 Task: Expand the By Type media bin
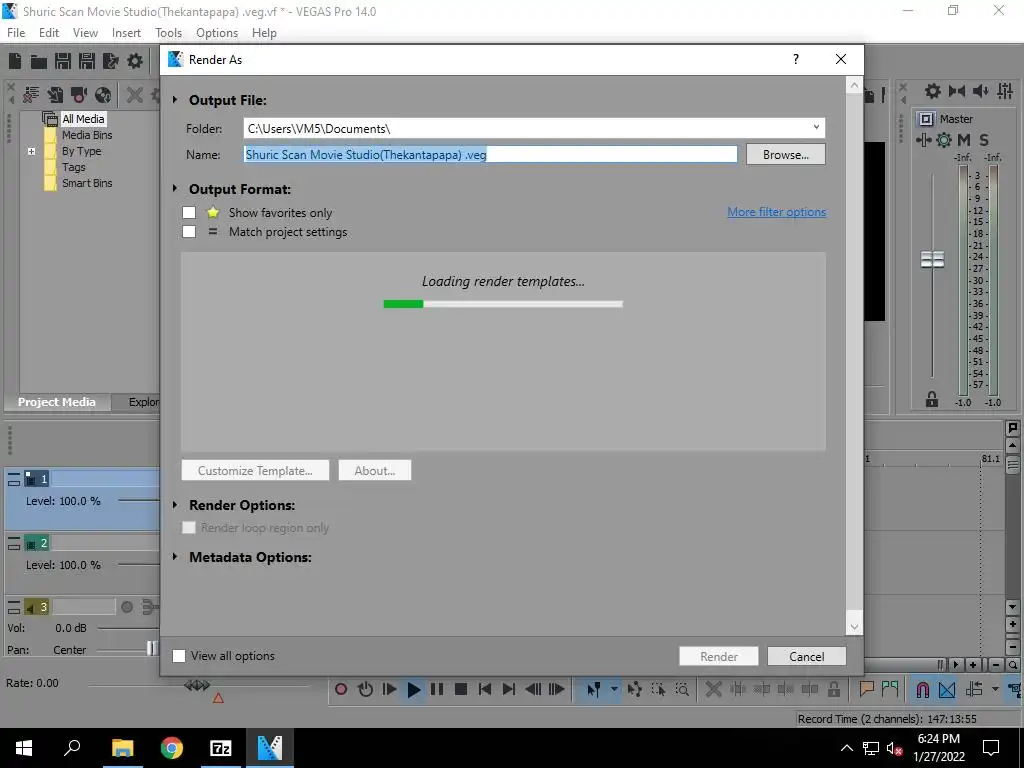(31, 152)
